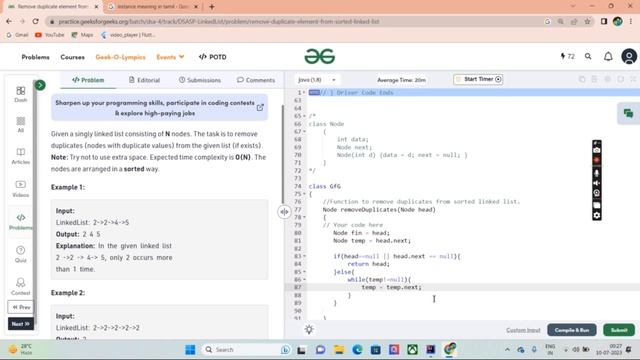
Task: Collapse code fold at line 83
Action: point(305,256)
